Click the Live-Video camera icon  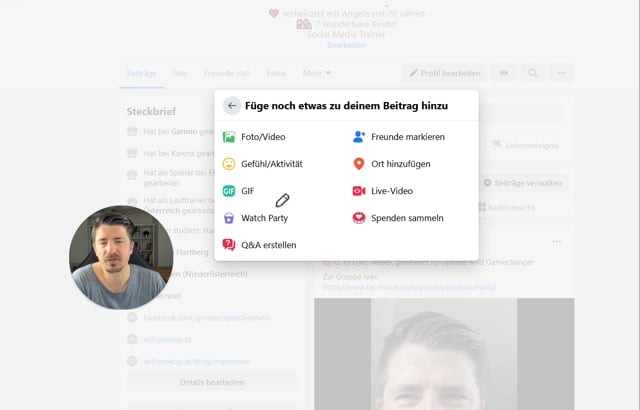coord(359,191)
